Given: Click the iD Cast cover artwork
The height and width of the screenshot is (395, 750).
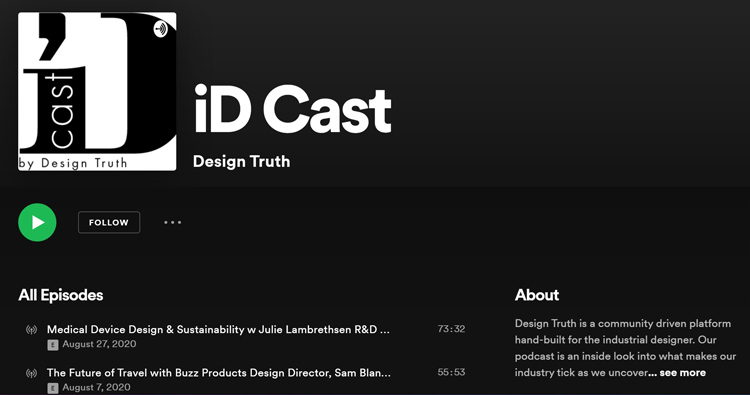Looking at the screenshot, I should (x=97, y=91).
